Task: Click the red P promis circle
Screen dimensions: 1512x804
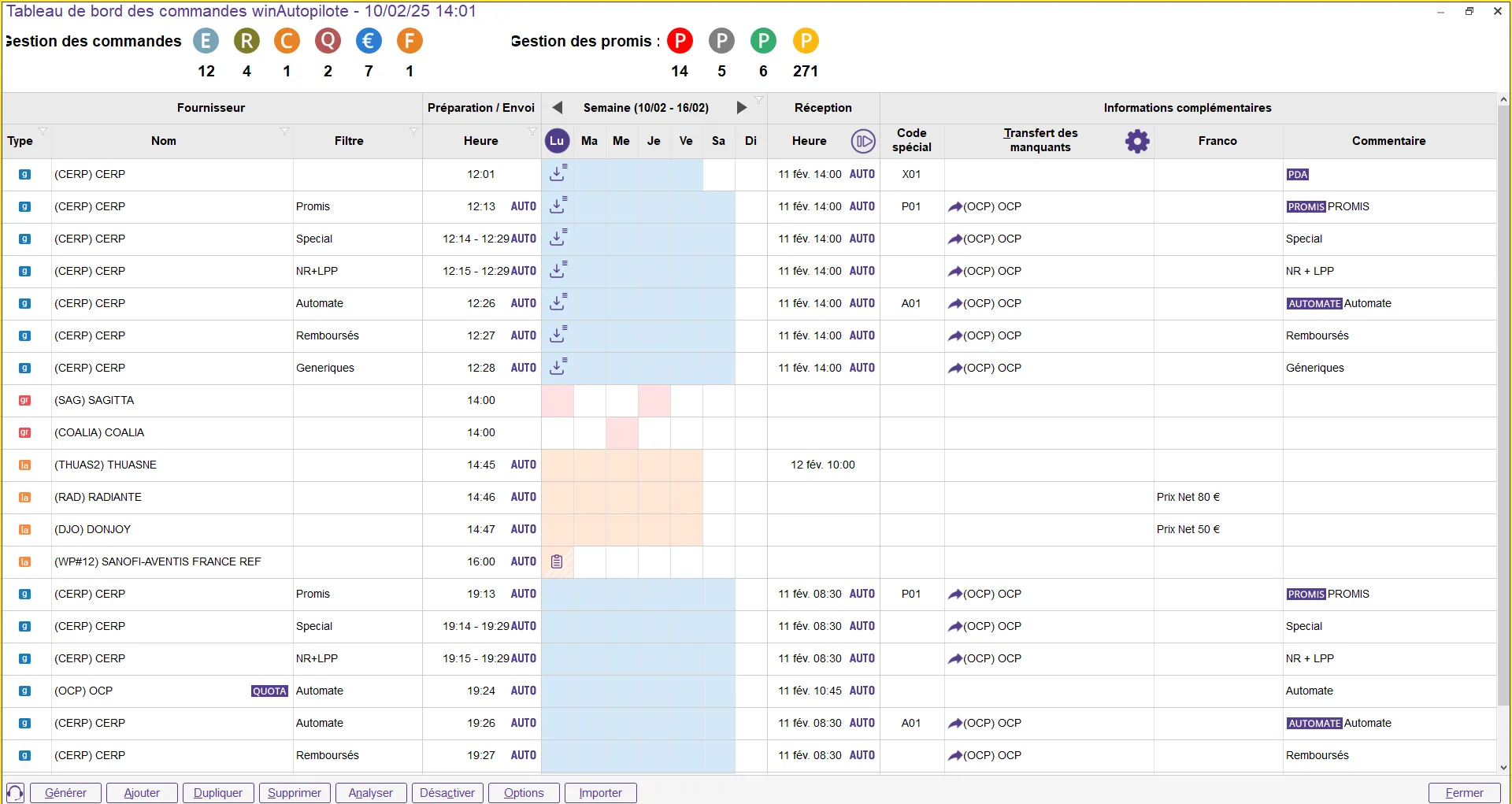Action: tap(680, 41)
